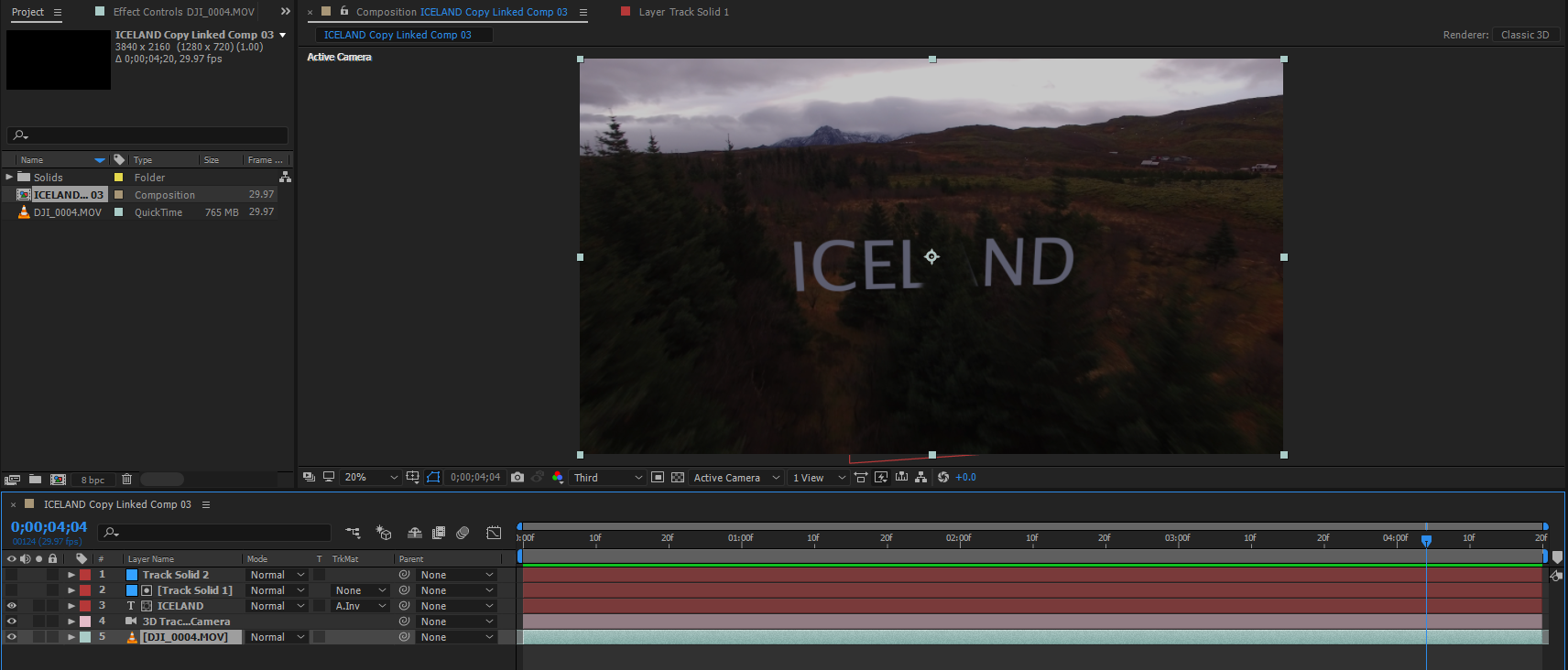The image size is (1568, 670).
Task: Open the Timeline from viewer footer
Action: coord(901,477)
